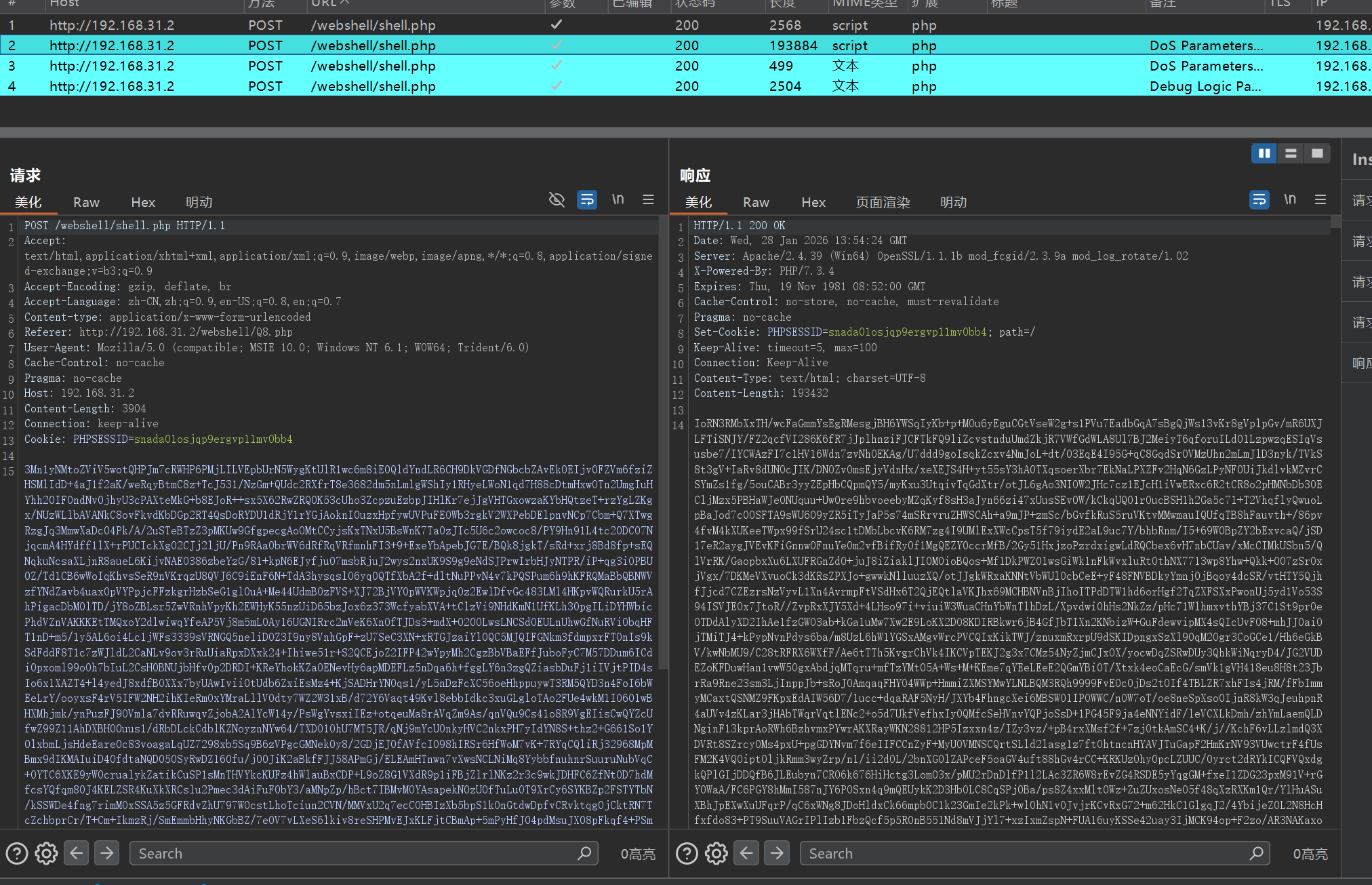Image resolution: width=1372 pixels, height=885 pixels.
Task: Go to next match in response search
Action: point(777,853)
